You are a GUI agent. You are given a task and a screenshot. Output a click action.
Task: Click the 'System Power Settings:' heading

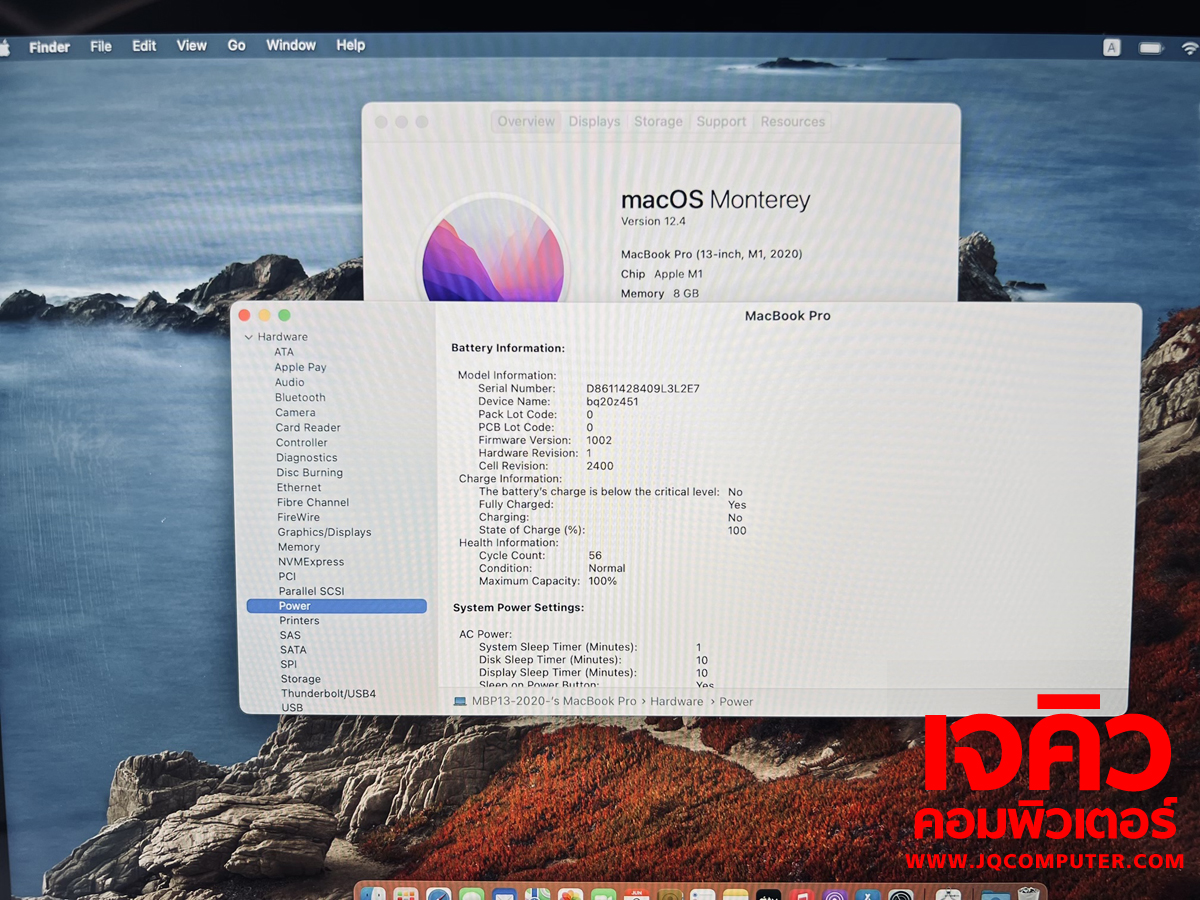[x=518, y=607]
